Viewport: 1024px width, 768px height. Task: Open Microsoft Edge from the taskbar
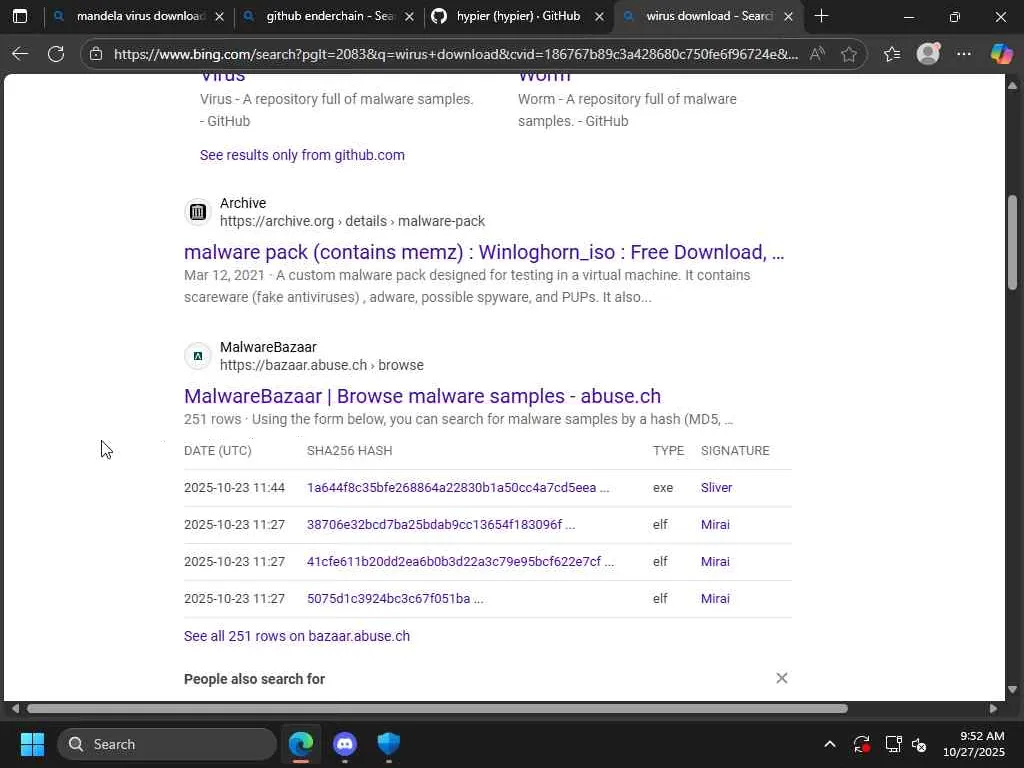coord(301,744)
